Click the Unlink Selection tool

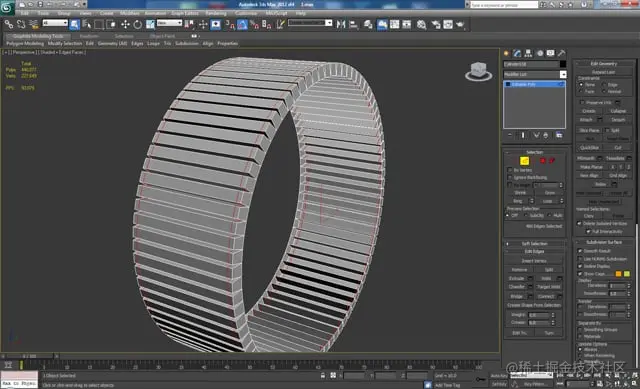(x=21, y=24)
